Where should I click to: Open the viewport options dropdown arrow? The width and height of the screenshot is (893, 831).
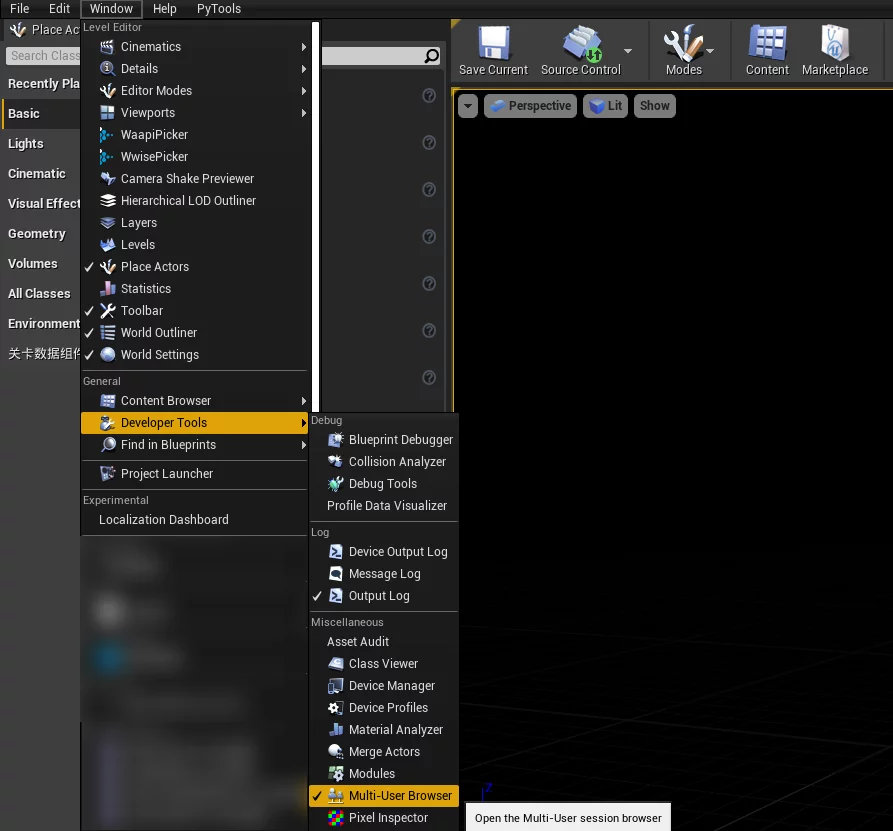[x=468, y=106]
